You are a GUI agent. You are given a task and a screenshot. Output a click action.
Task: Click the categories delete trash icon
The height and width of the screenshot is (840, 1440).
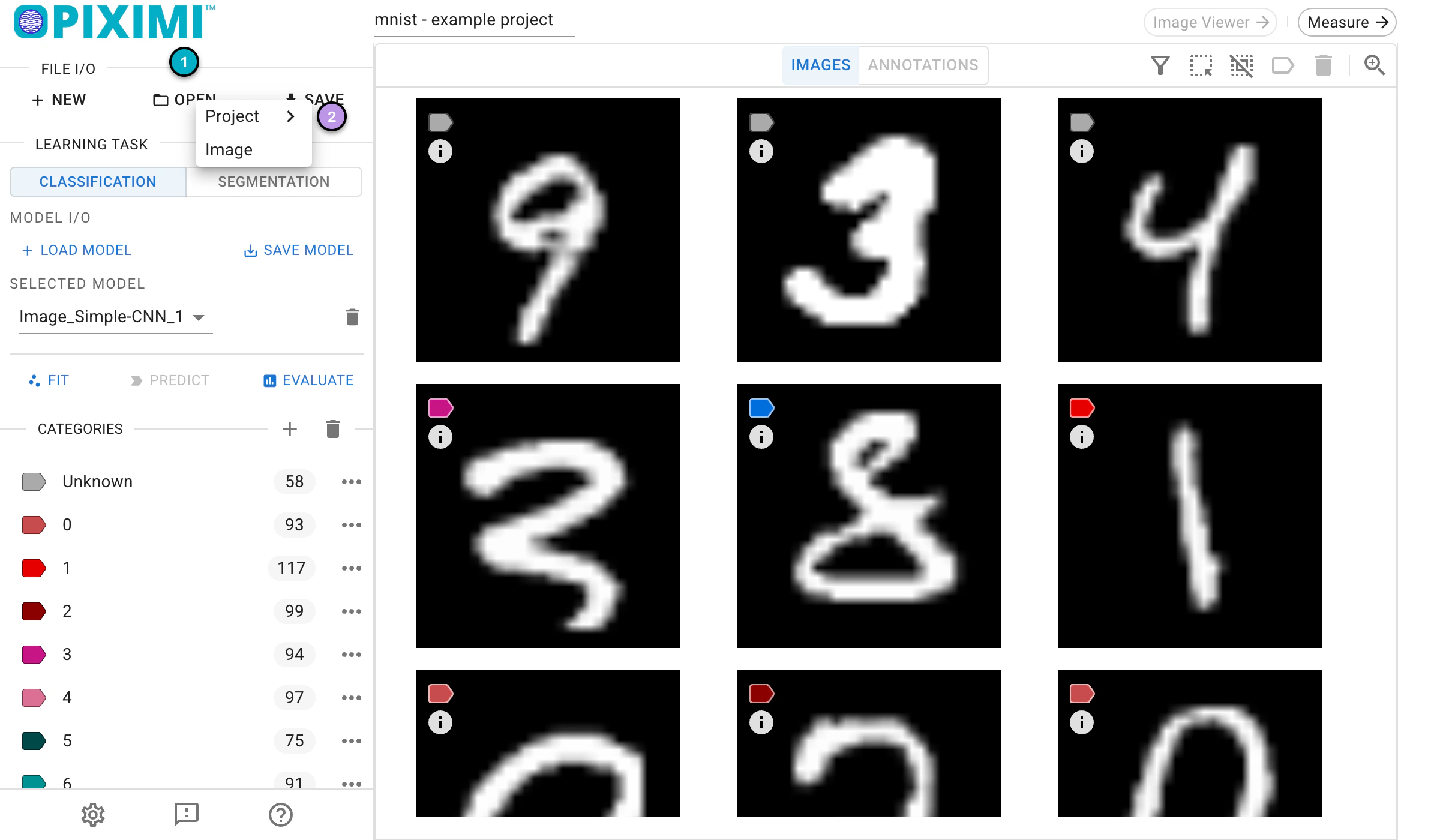(x=333, y=429)
